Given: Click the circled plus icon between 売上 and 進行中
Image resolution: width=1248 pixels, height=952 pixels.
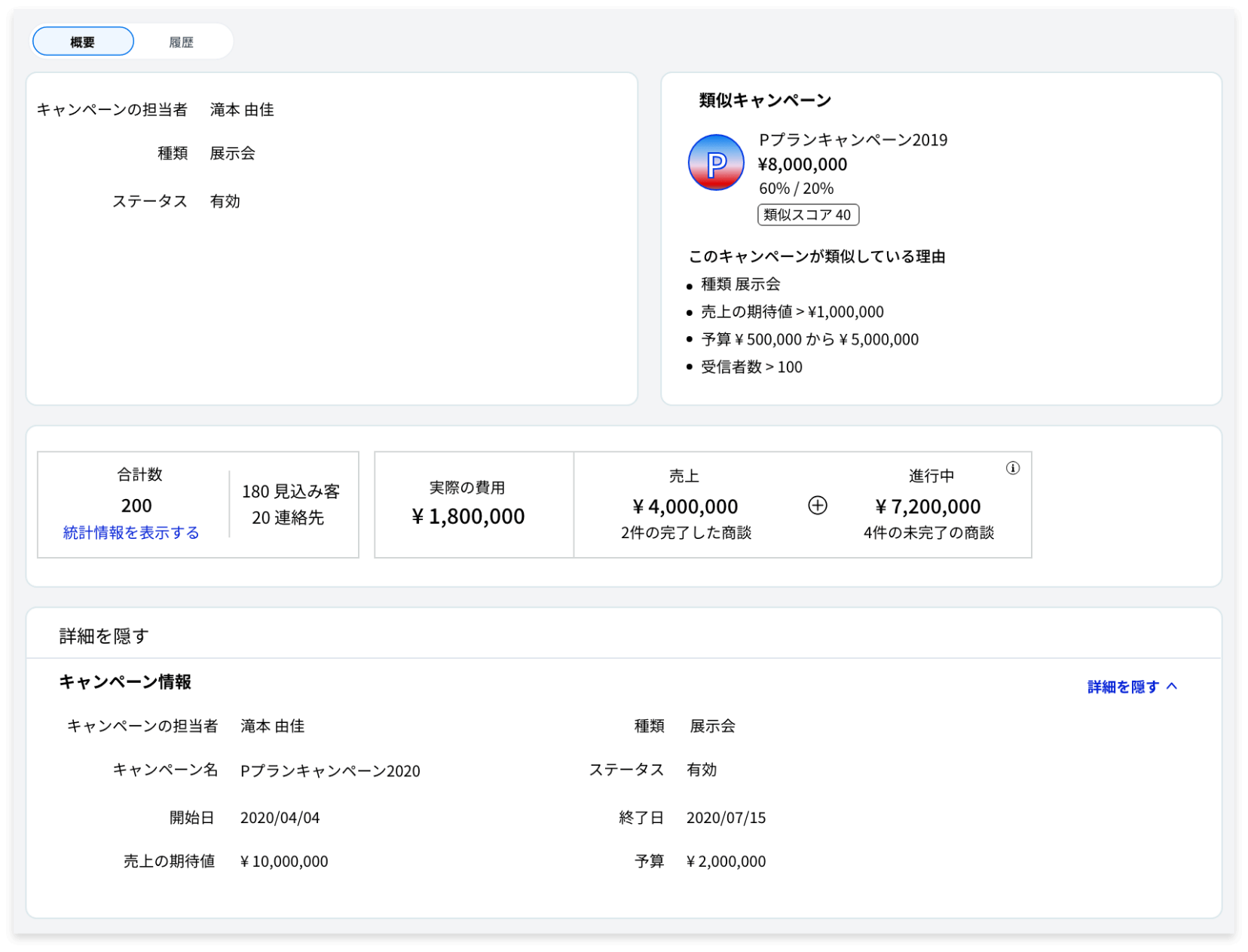Looking at the screenshot, I should click(818, 505).
